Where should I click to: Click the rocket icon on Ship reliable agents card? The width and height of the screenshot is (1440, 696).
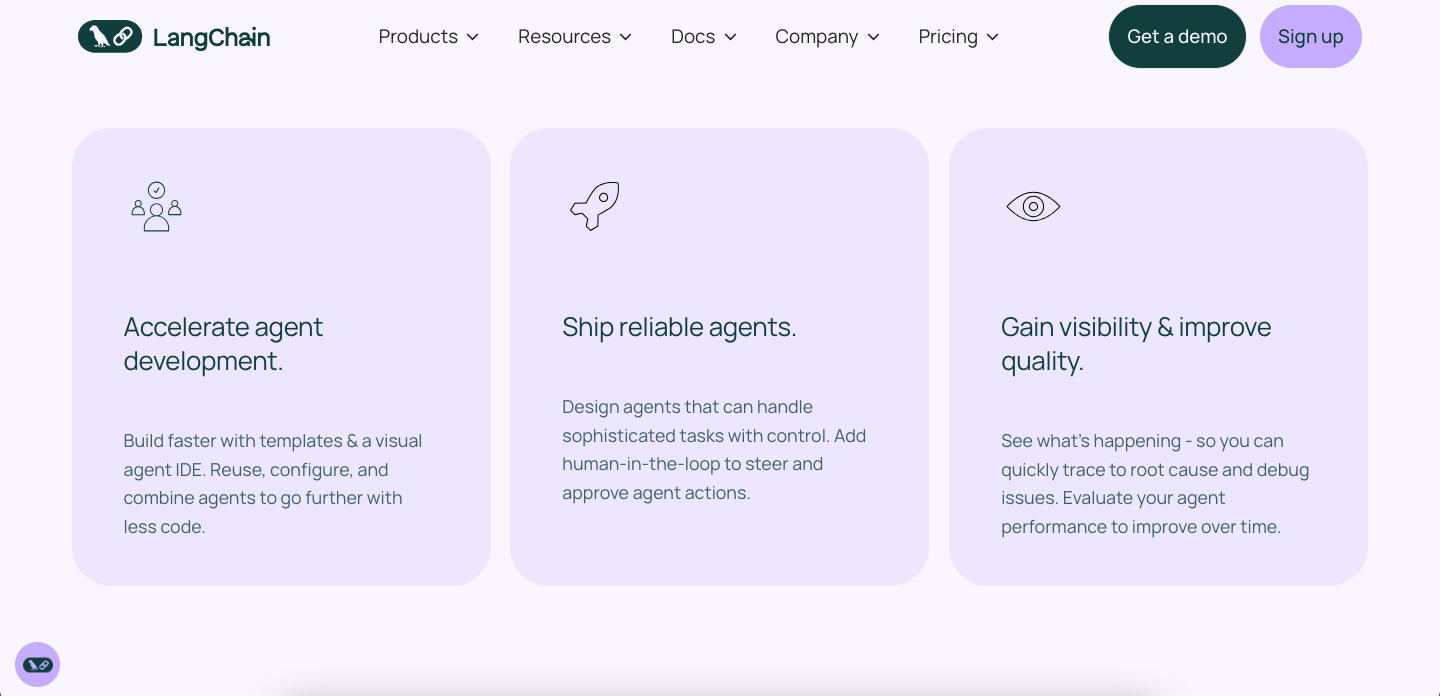(595, 206)
